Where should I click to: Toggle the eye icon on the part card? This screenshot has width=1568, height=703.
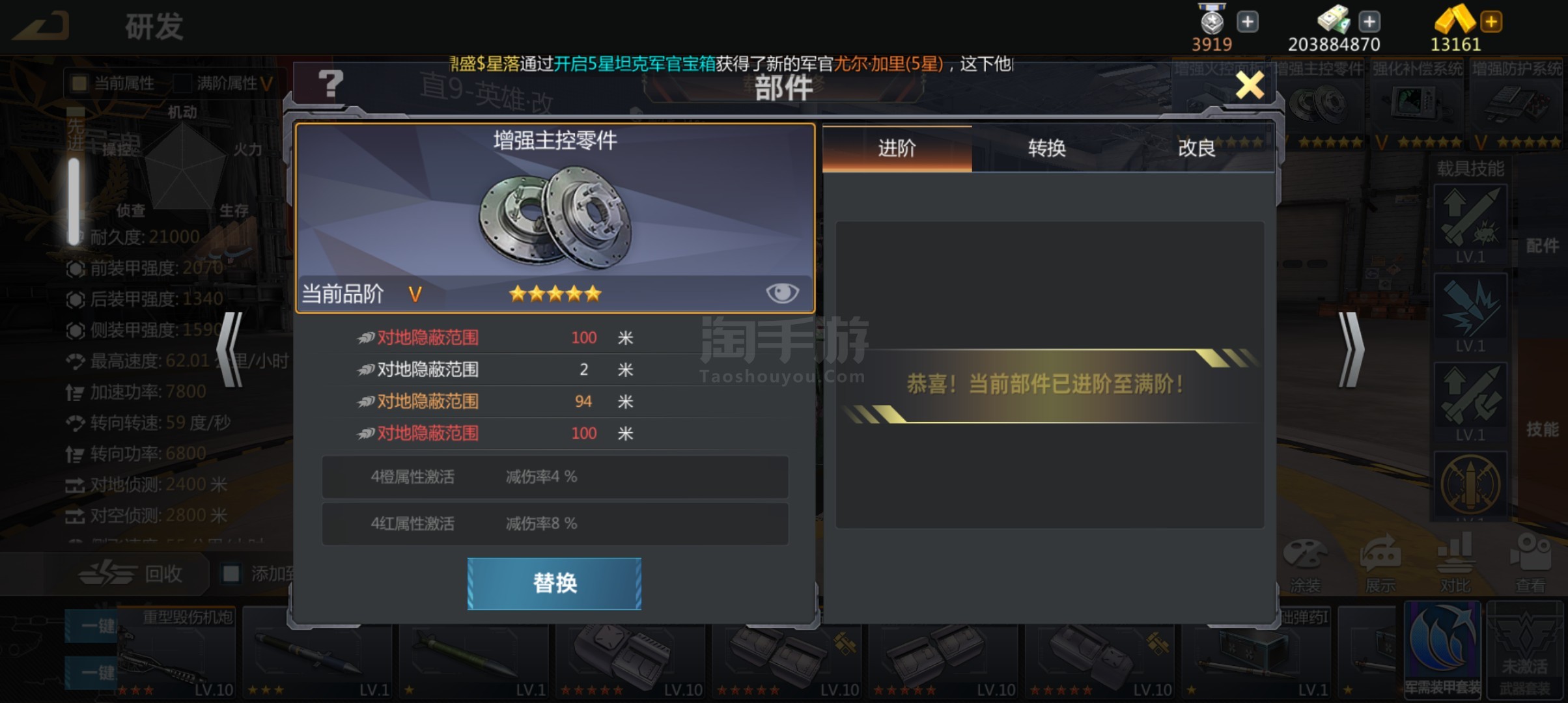pos(782,293)
